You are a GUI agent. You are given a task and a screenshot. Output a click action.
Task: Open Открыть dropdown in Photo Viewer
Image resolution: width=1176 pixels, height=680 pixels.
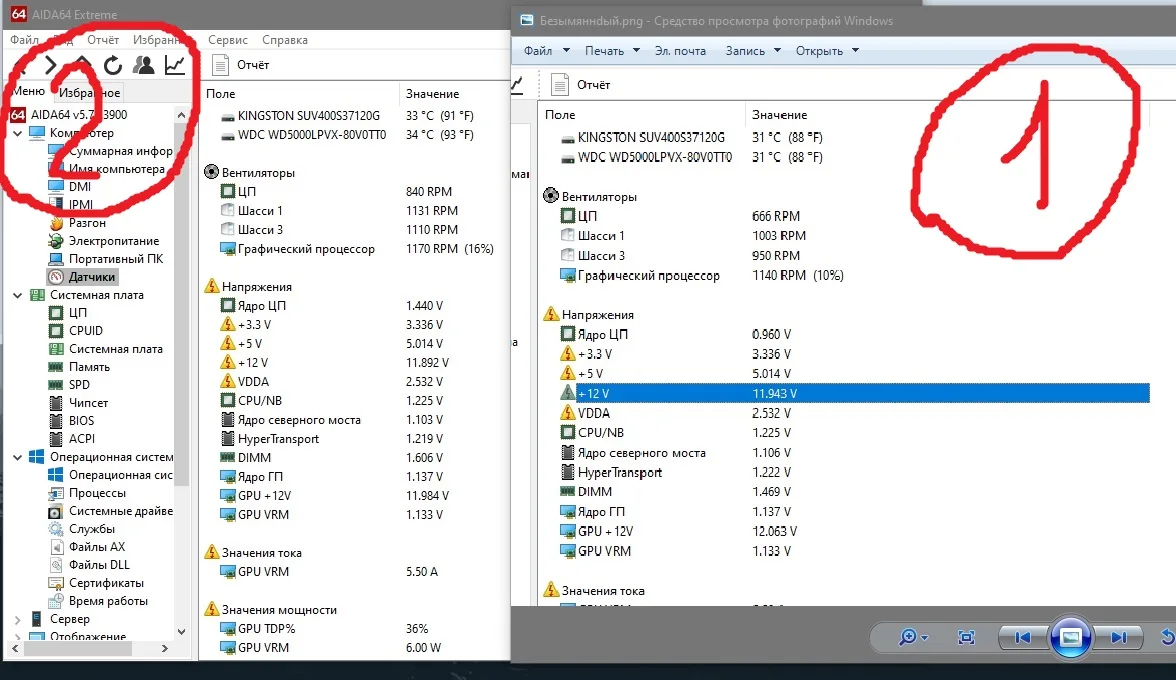click(x=827, y=51)
